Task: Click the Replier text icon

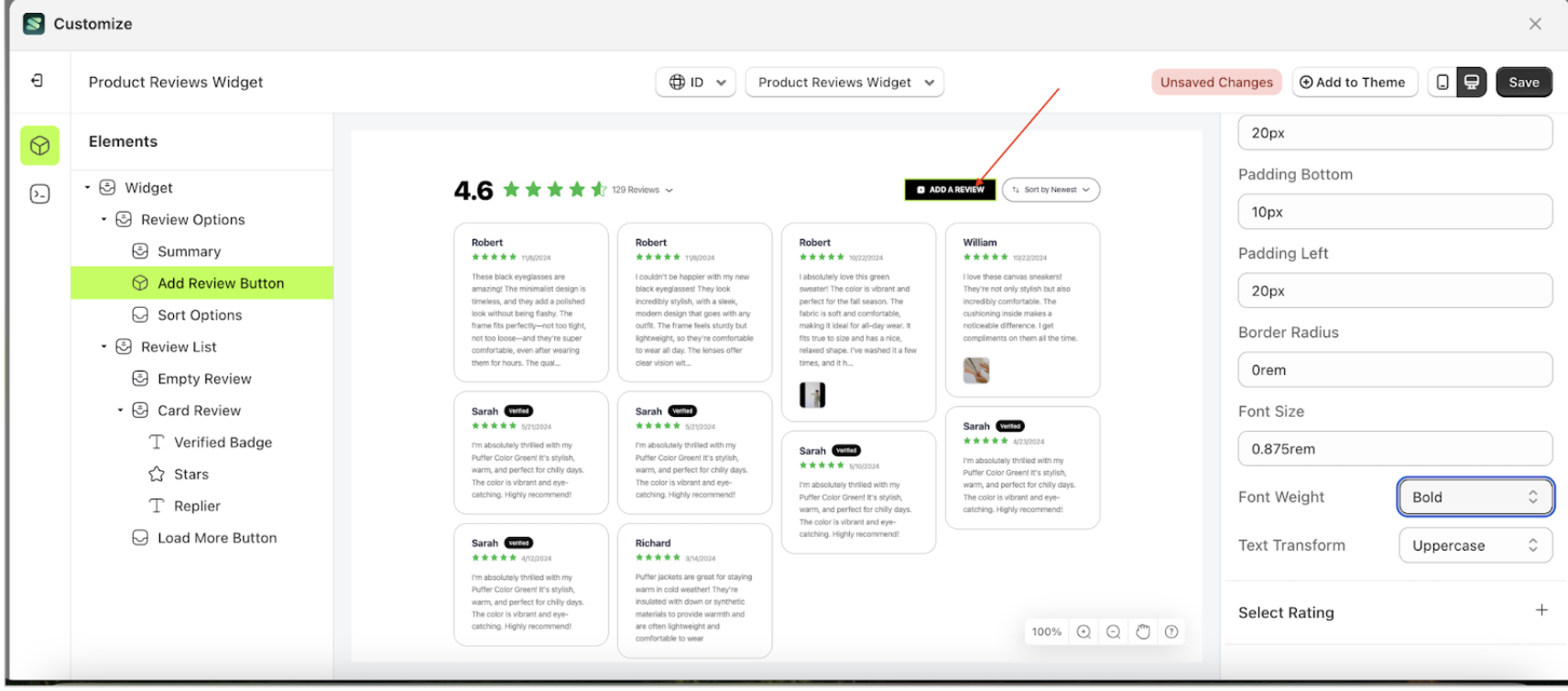Action: tap(157, 506)
